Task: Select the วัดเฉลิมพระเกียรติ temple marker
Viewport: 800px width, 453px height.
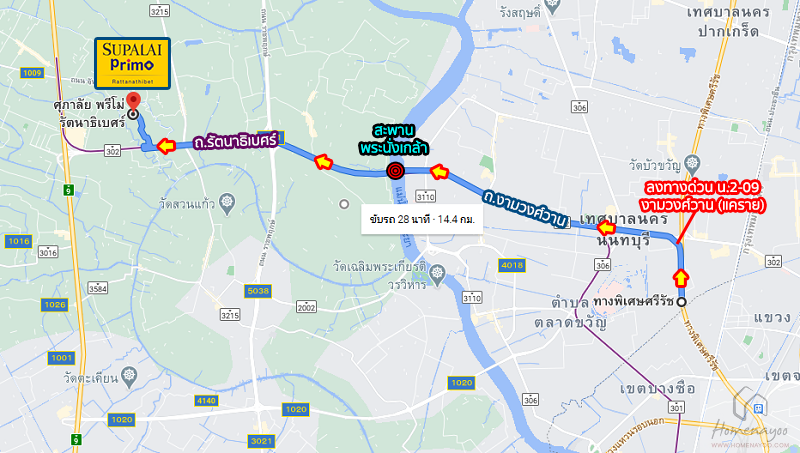Action: (x=437, y=274)
